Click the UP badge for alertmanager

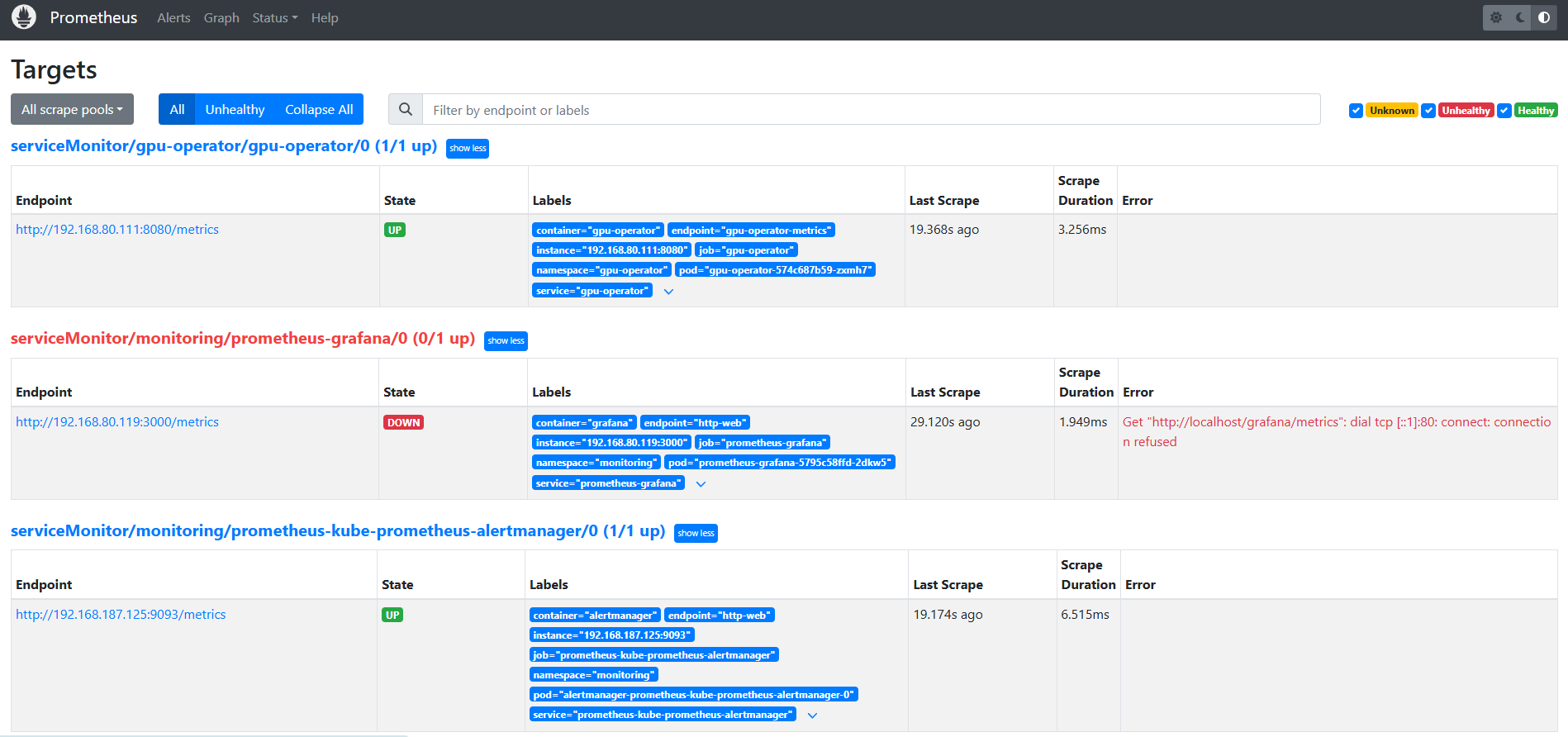coord(392,615)
